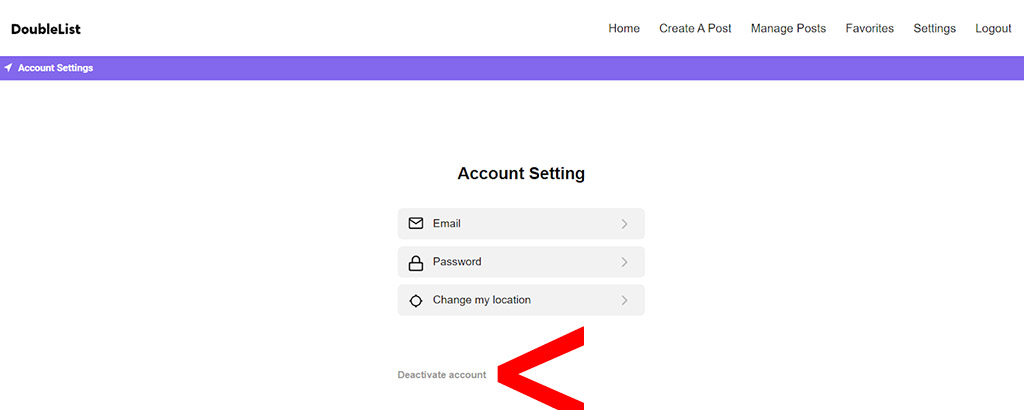Log out using the Logout link
1024x410 pixels.
tap(993, 29)
